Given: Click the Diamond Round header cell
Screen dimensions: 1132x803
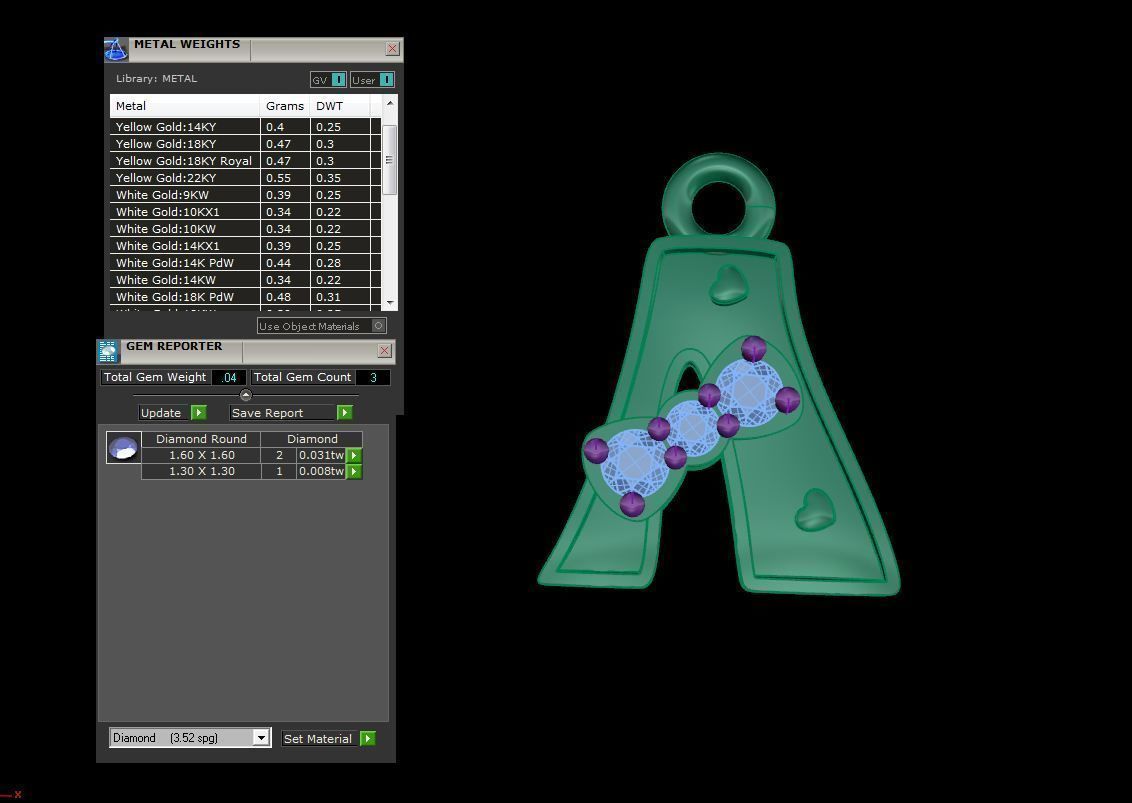Looking at the screenshot, I should point(201,438).
